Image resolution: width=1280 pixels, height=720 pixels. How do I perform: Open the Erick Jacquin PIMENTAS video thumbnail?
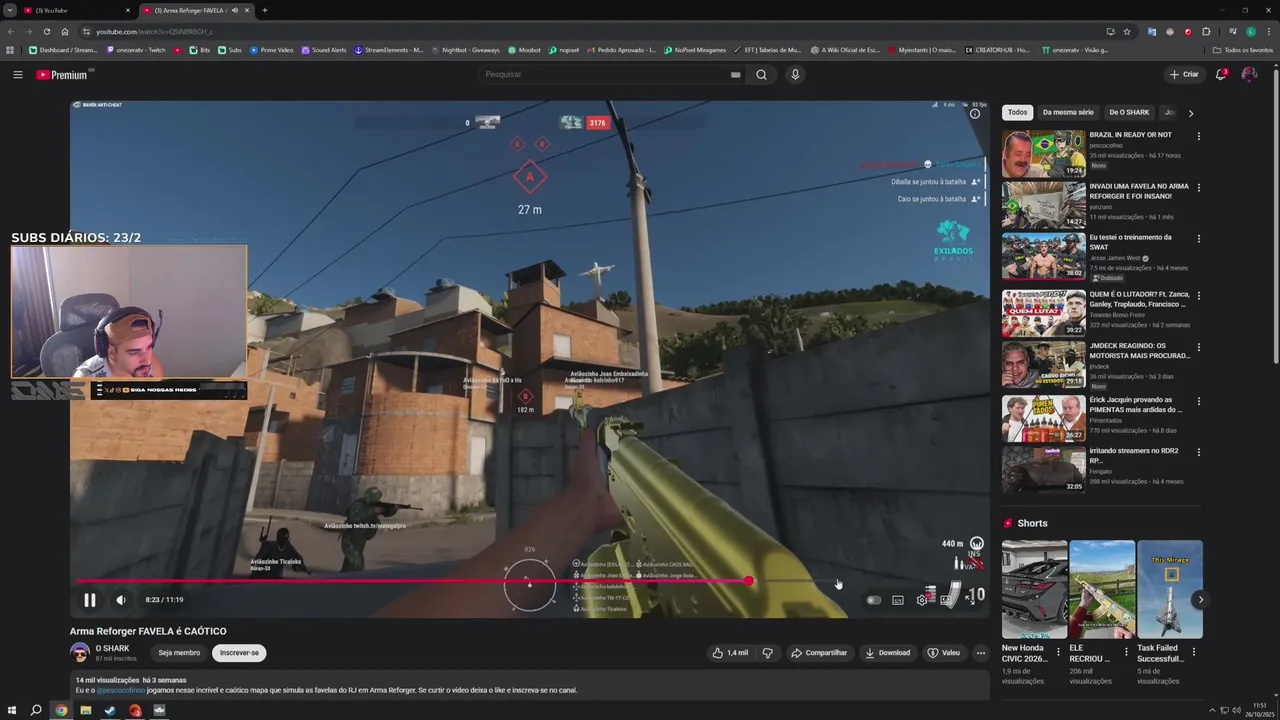coord(1043,418)
